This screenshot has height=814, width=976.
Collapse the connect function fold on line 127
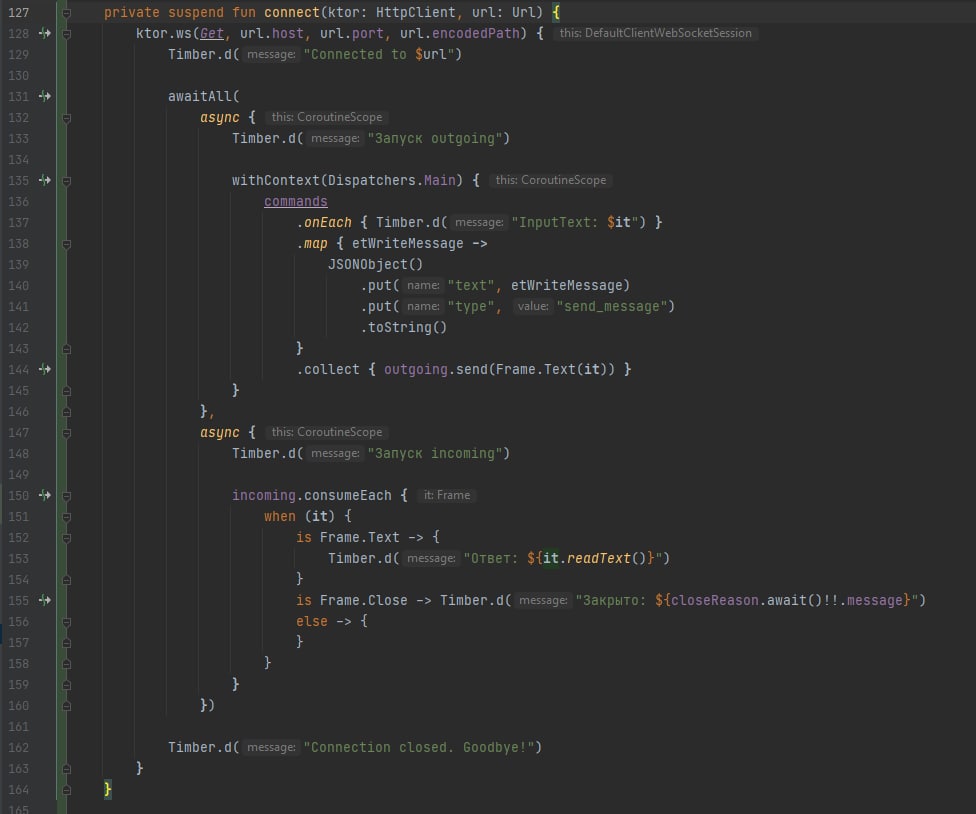(67, 12)
